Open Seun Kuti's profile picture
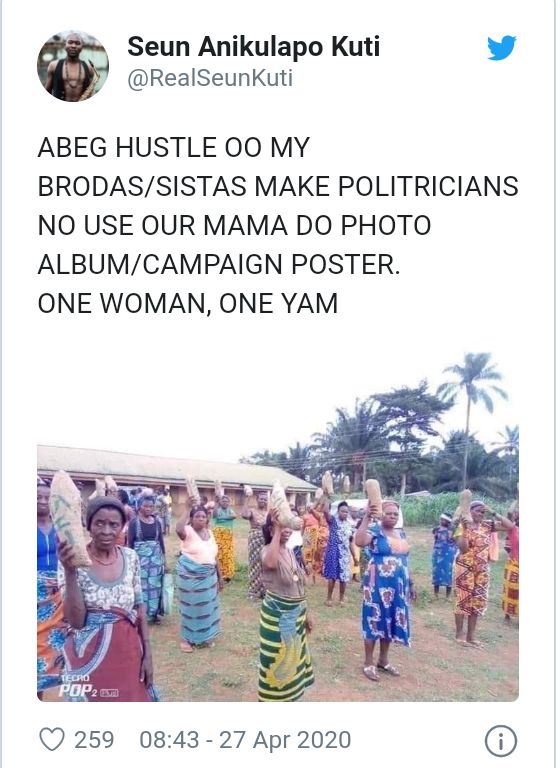The height and width of the screenshot is (768, 560). point(73,66)
